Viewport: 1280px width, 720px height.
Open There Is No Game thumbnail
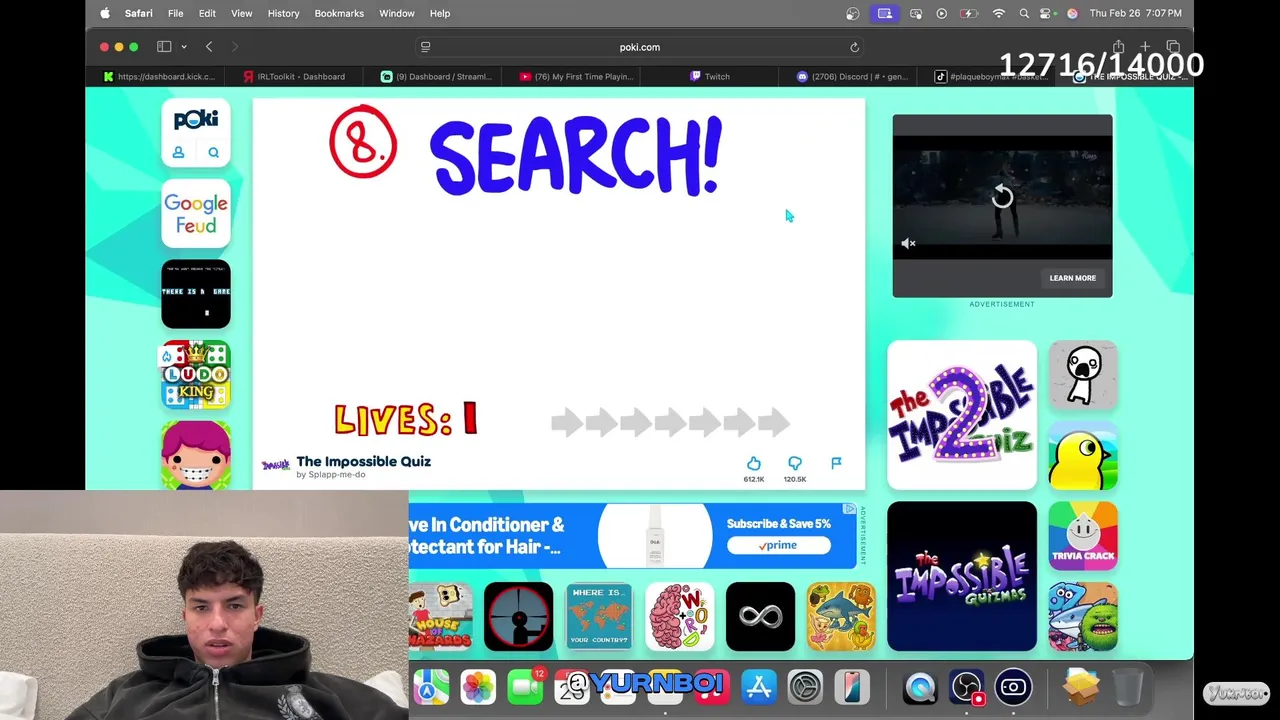click(x=196, y=294)
